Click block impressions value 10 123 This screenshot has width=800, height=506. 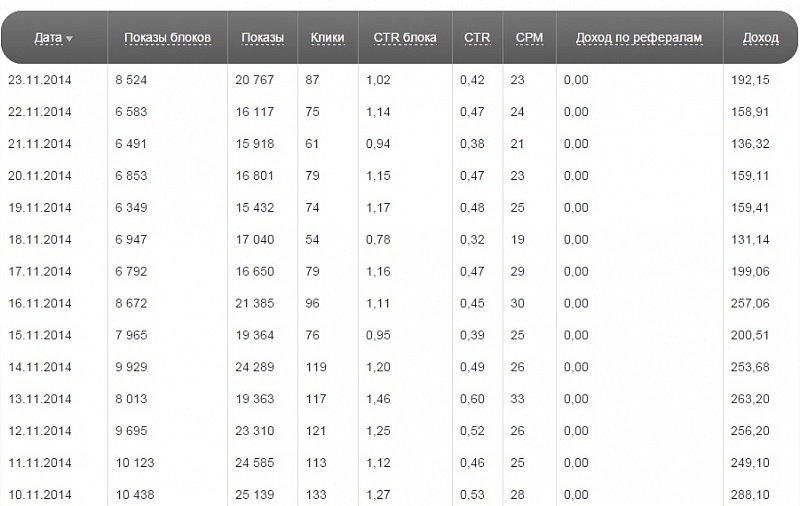(x=135, y=463)
